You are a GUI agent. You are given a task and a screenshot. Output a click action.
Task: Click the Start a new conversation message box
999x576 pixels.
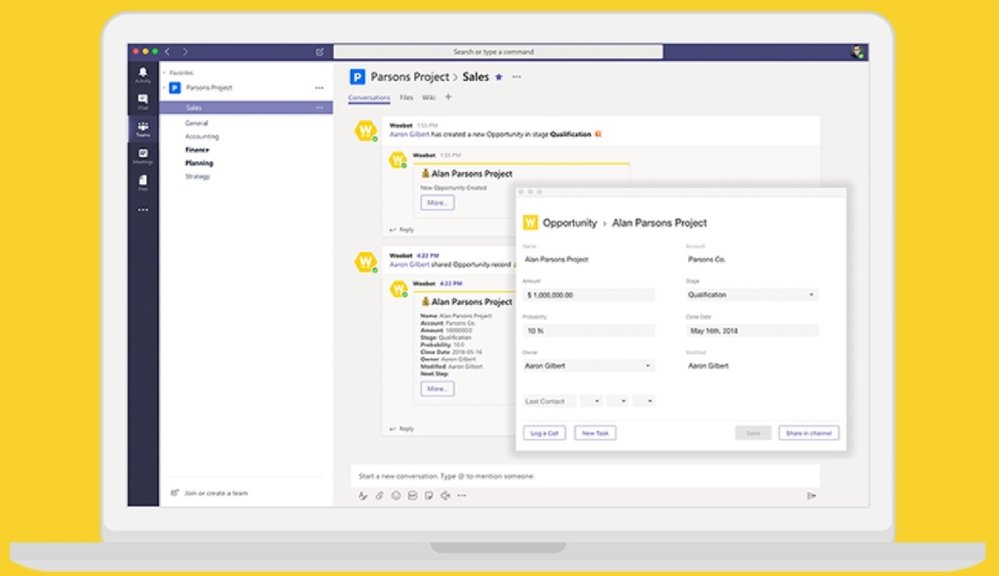(585, 476)
